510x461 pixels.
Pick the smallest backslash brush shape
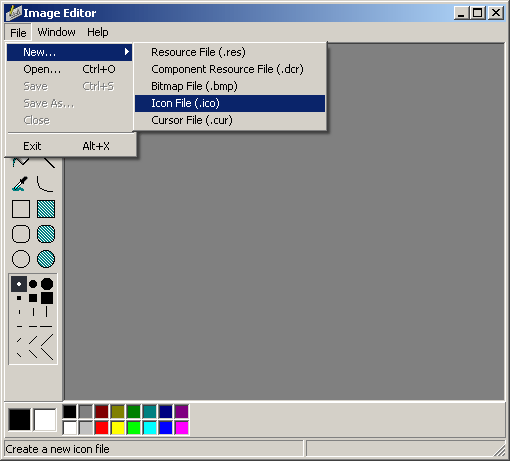(19, 355)
